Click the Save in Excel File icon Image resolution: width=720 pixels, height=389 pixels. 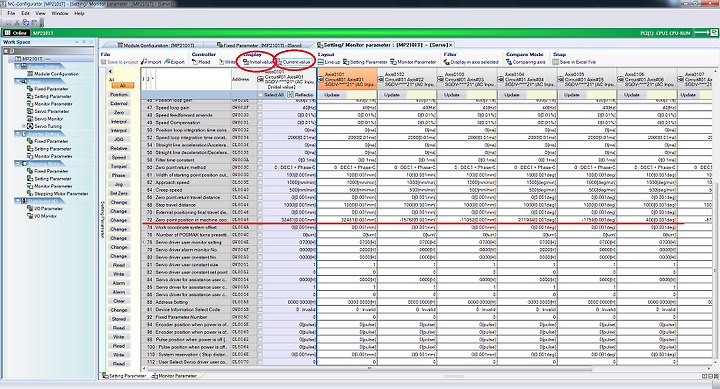[x=556, y=62]
